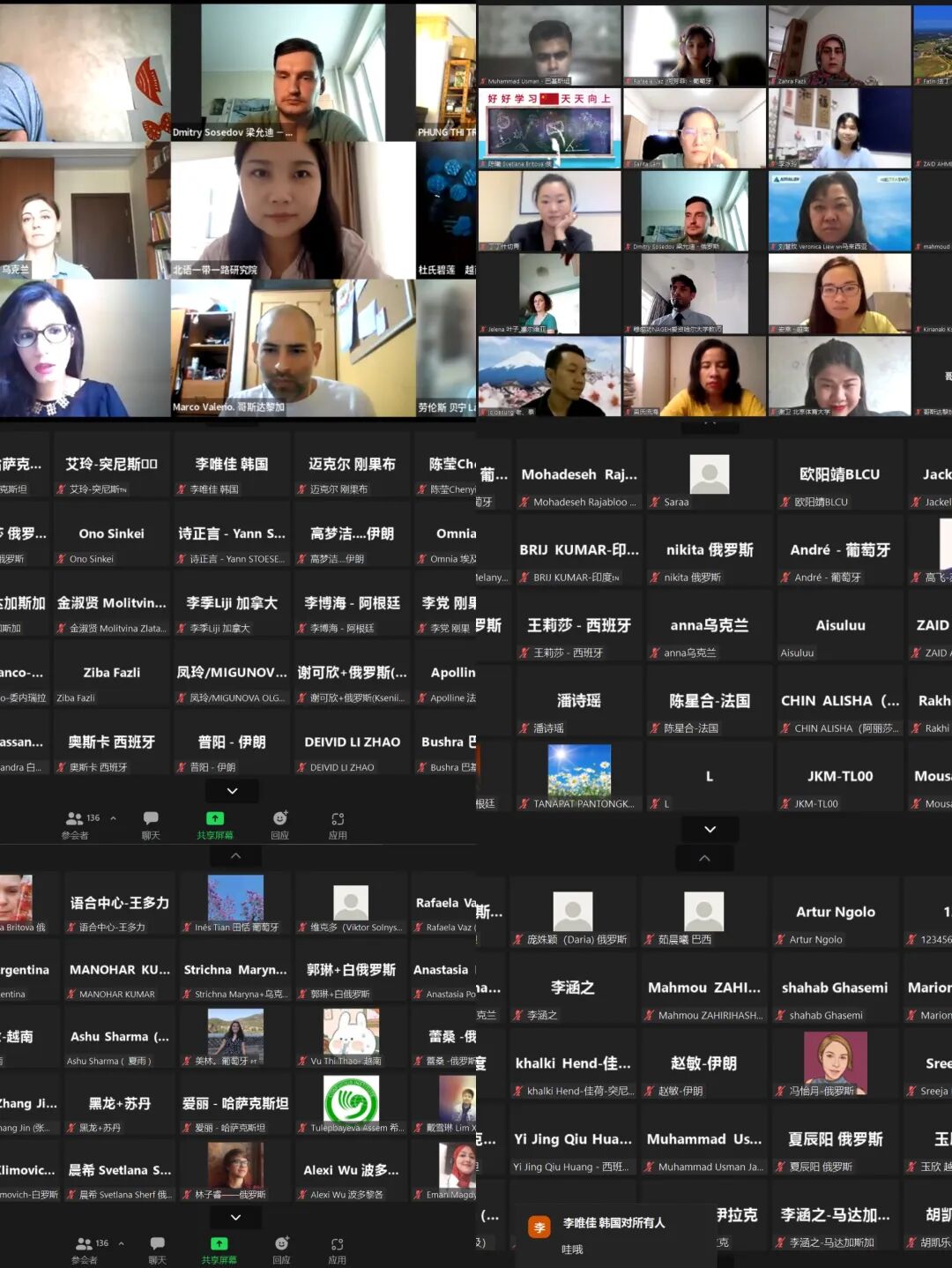Select Marco Valerio 哥斯达黎加 video tile
The width and height of the screenshot is (952, 1268).
pyautogui.click(x=292, y=347)
